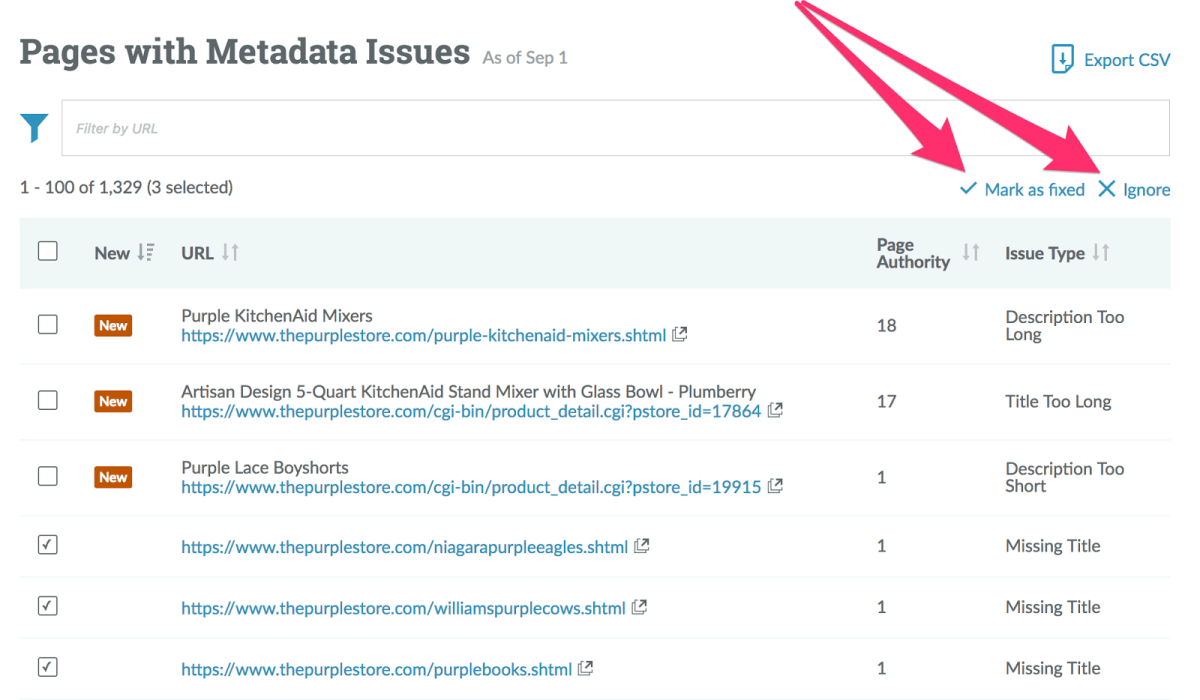Open the niagarapurpleeagles.shtml URL link
1200x700 pixels.
(405, 547)
